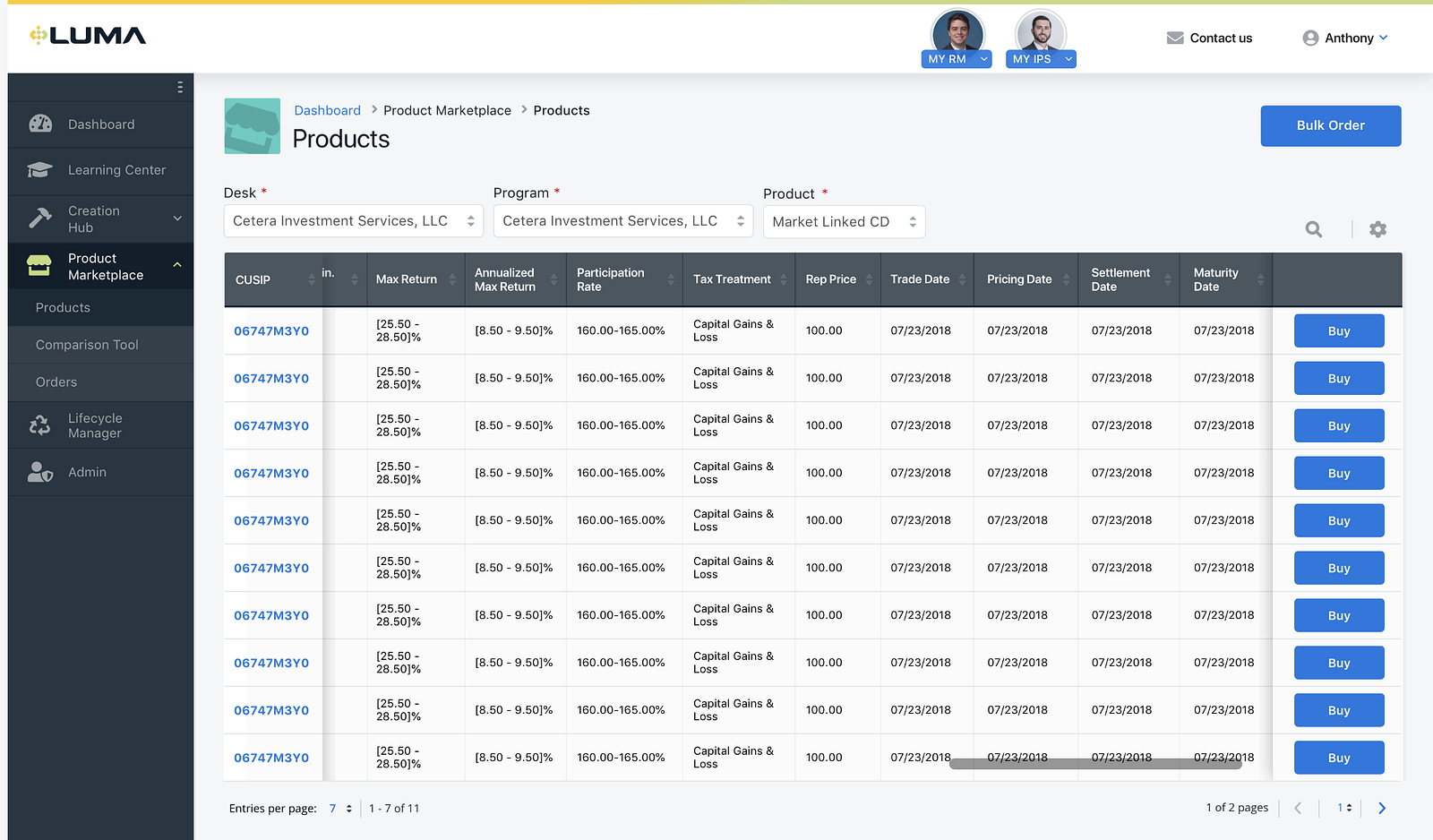The image size is (1433, 840).
Task: Open the Product Market Linked CD dropdown
Action: [843, 222]
